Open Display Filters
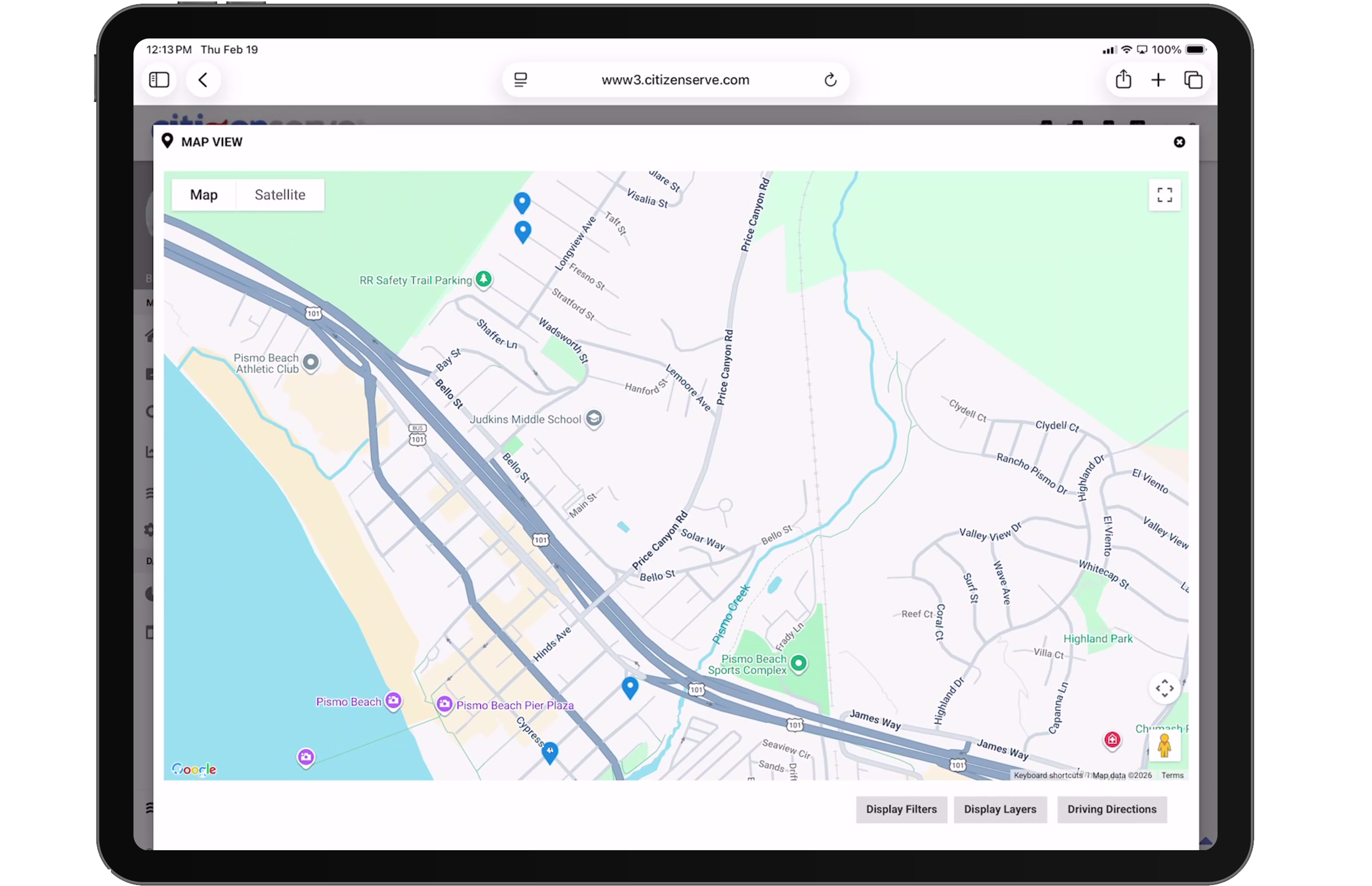The image size is (1372, 886). [x=901, y=809]
